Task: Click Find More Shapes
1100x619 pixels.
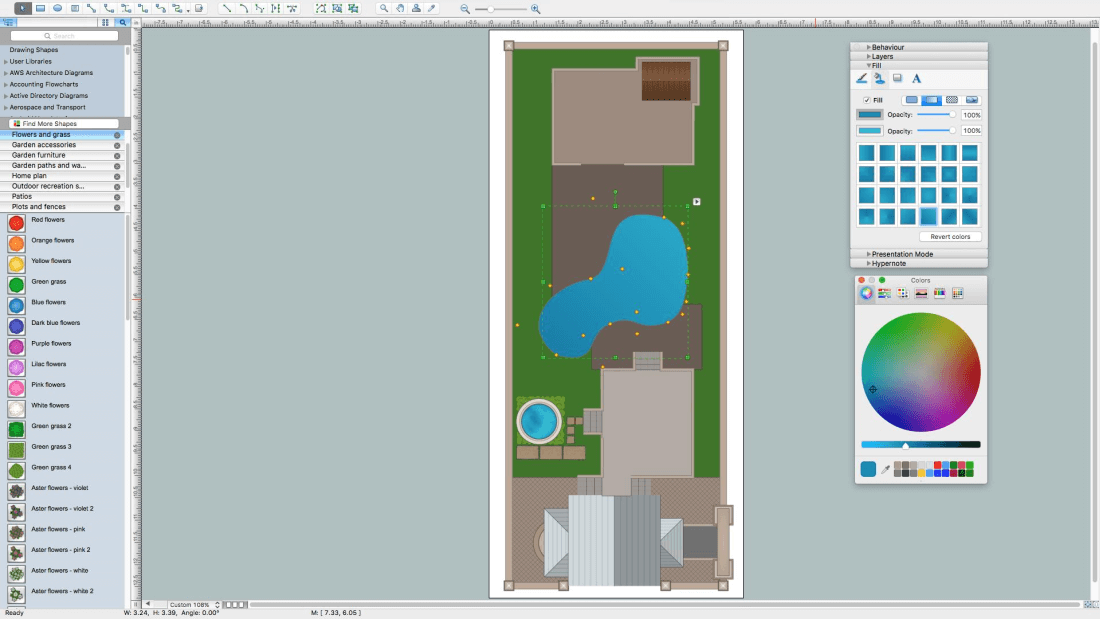Action: click(49, 124)
